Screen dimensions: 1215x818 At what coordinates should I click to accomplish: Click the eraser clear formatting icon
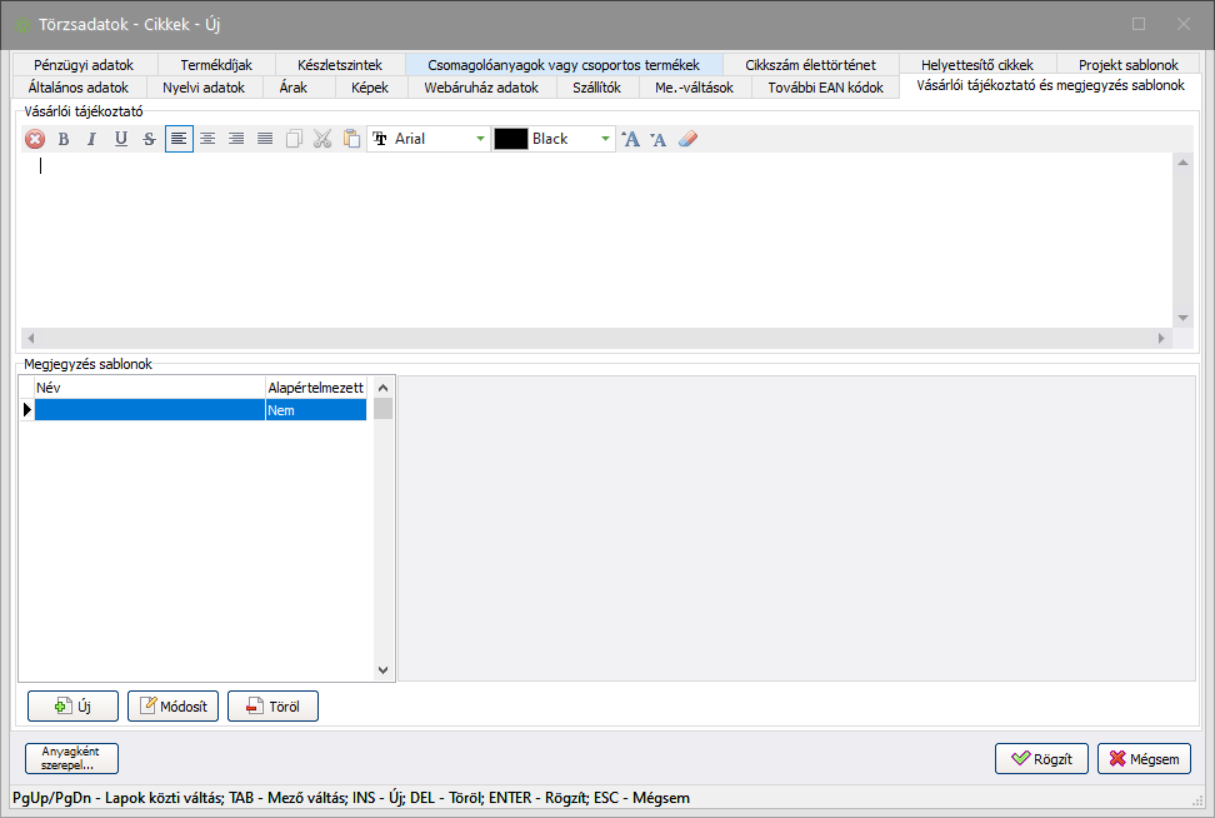point(687,140)
